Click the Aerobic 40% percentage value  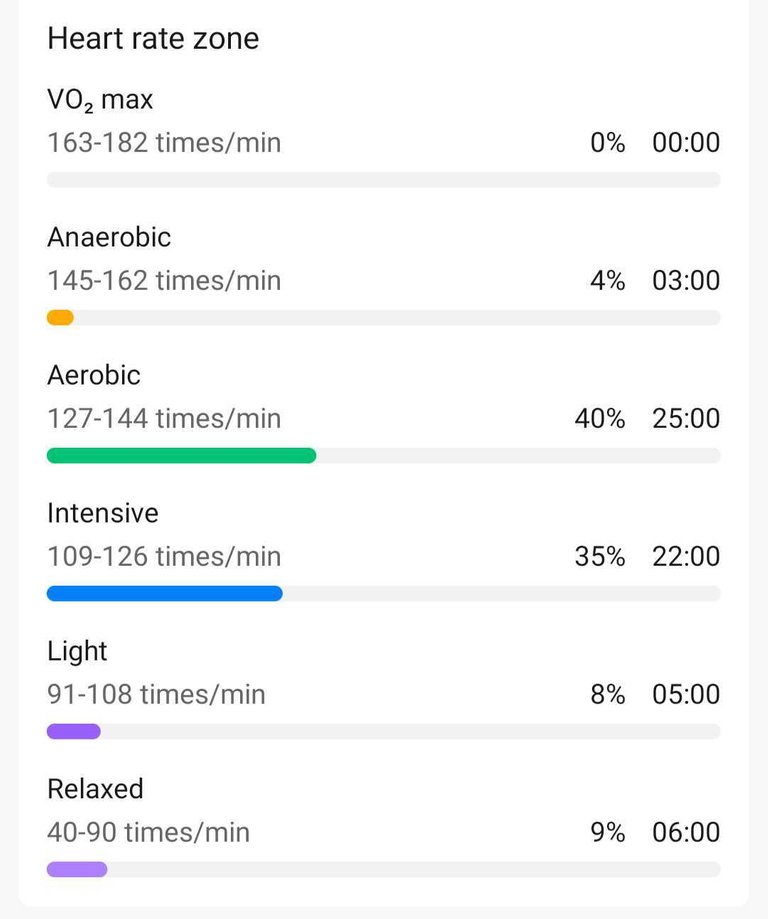600,418
